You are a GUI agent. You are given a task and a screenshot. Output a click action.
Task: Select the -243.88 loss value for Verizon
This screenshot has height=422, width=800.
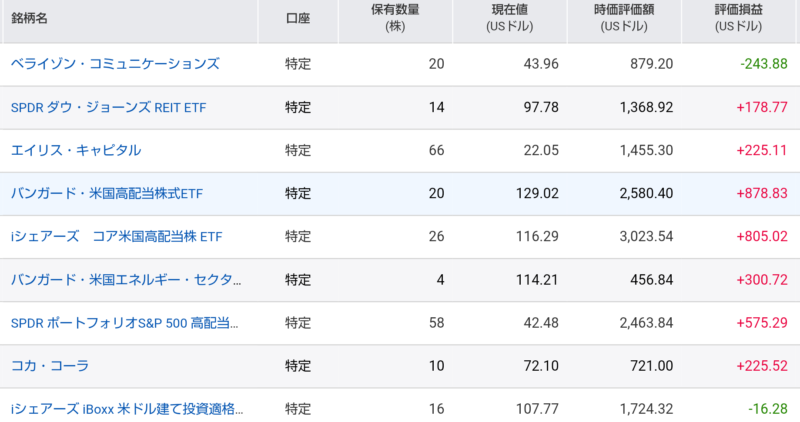[x=764, y=64]
